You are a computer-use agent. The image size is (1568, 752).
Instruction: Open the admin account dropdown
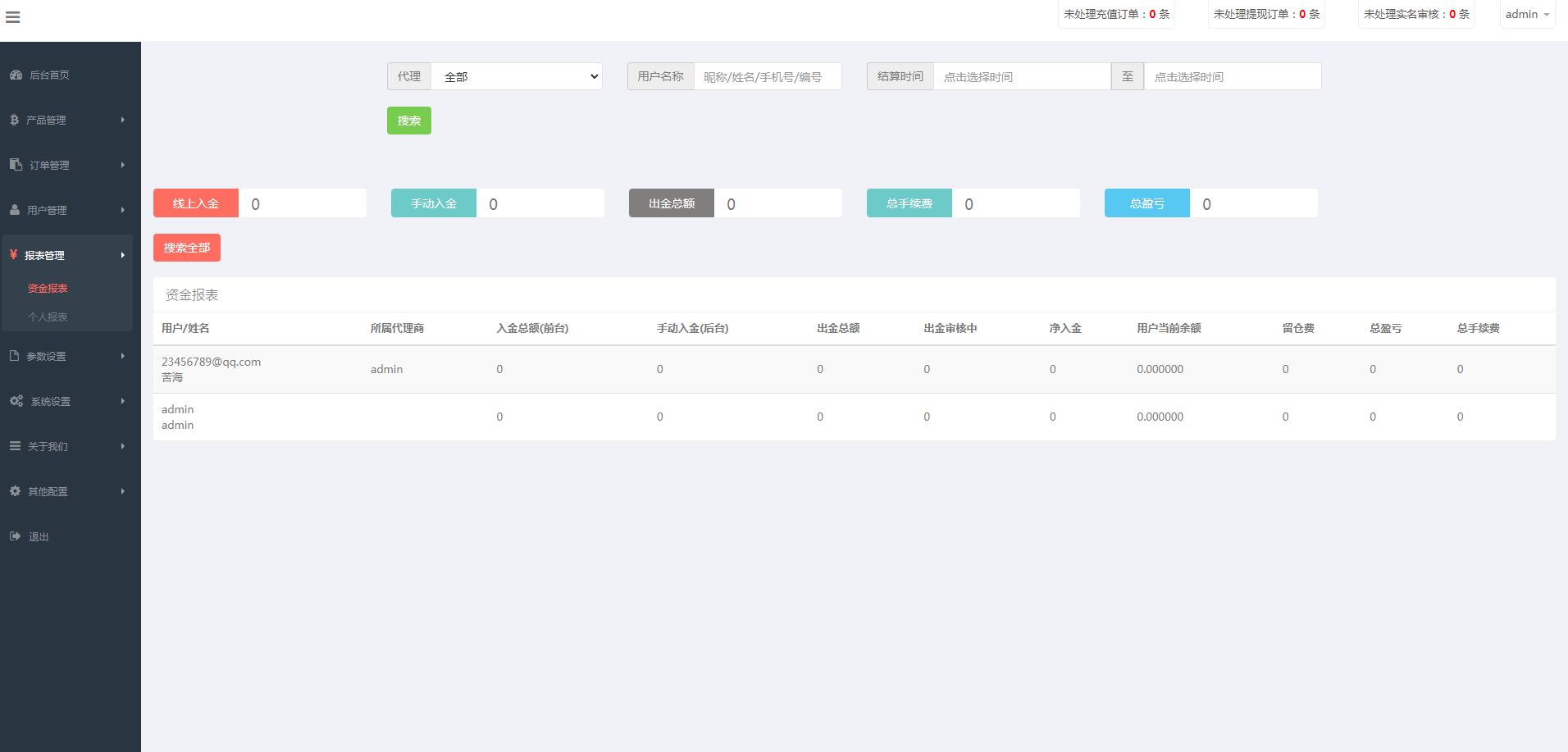(1527, 15)
